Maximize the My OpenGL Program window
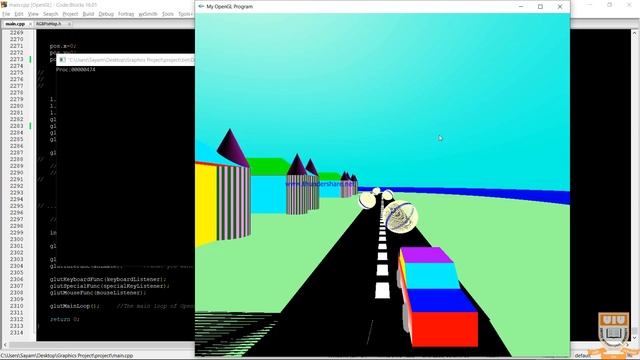This screenshot has height=360, width=640. click(540, 7)
